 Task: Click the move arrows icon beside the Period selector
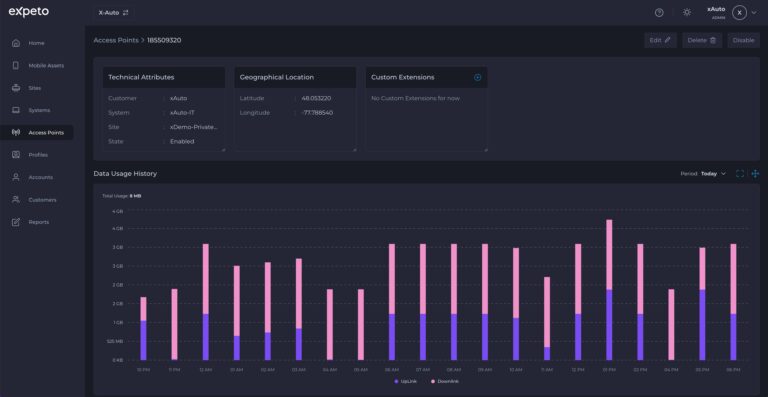click(x=755, y=174)
